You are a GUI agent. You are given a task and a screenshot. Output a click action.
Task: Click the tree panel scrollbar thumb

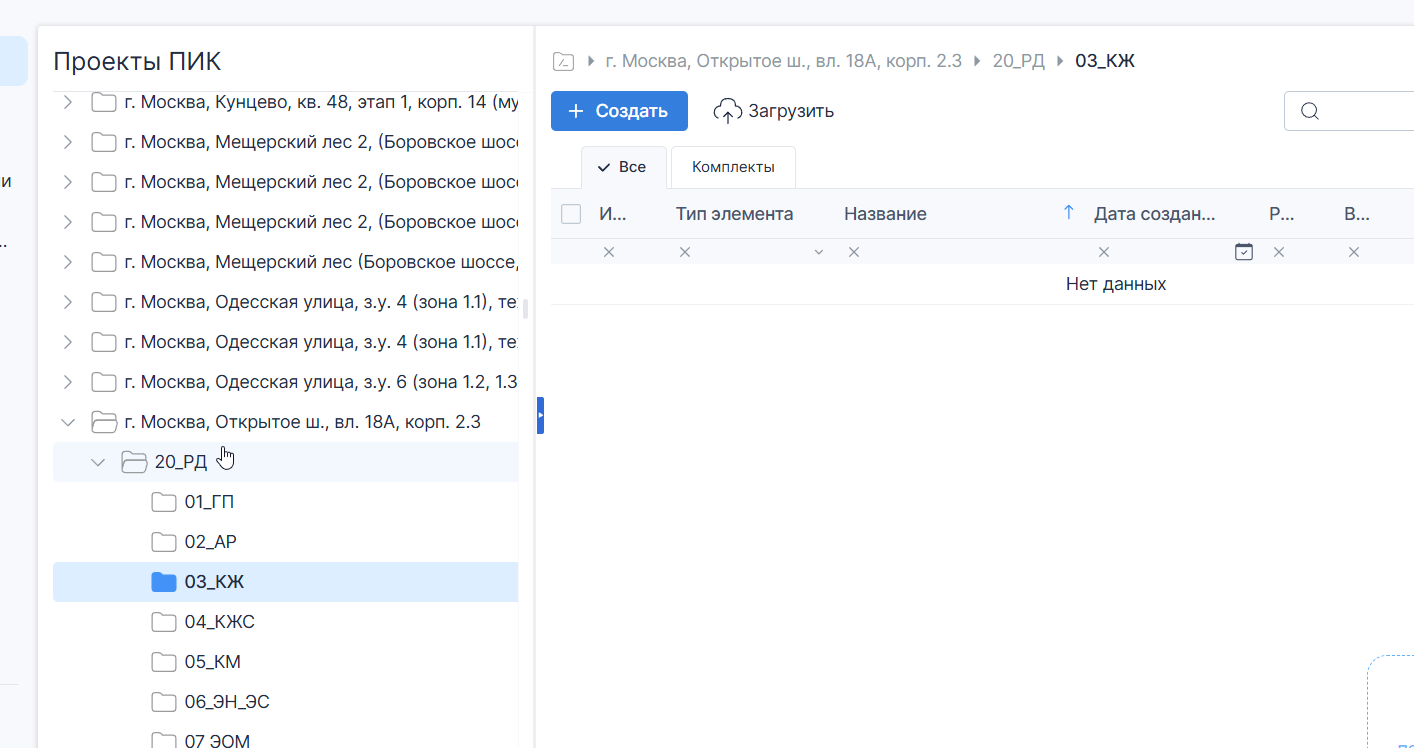pos(526,309)
